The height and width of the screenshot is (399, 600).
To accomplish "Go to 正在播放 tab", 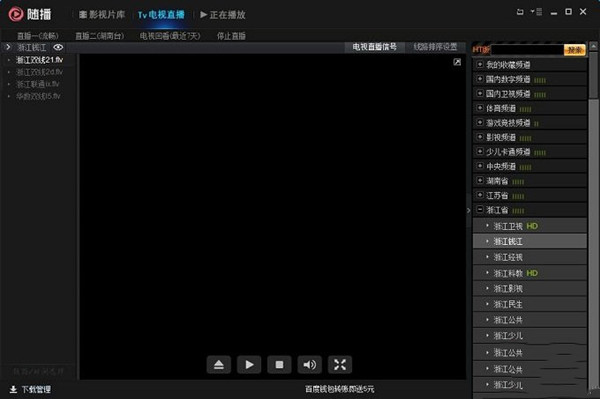I will pos(223,15).
